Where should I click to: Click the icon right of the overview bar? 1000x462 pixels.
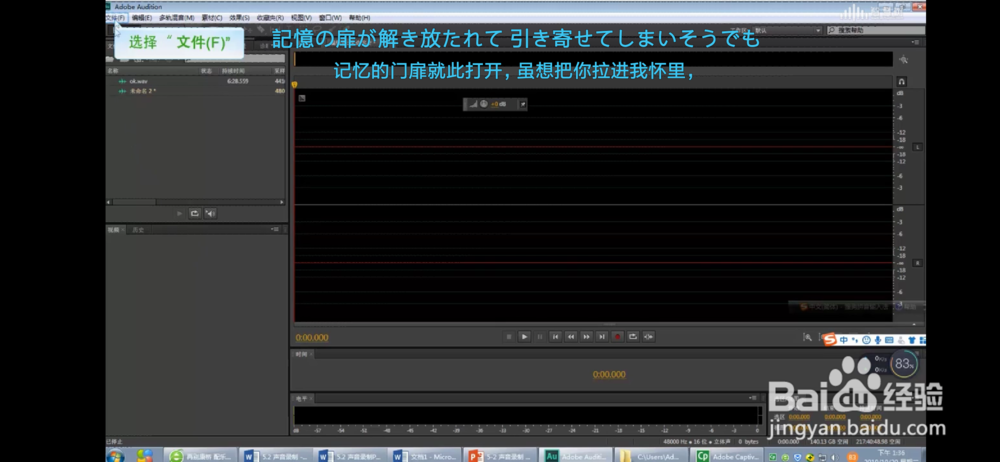(x=903, y=59)
